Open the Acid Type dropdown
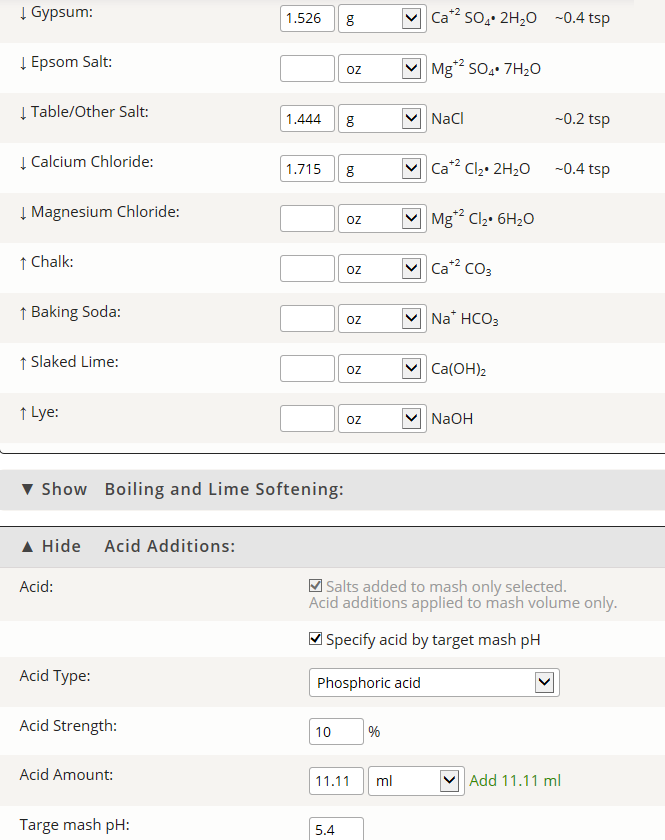Screen dimensions: 665x840 tap(434, 682)
